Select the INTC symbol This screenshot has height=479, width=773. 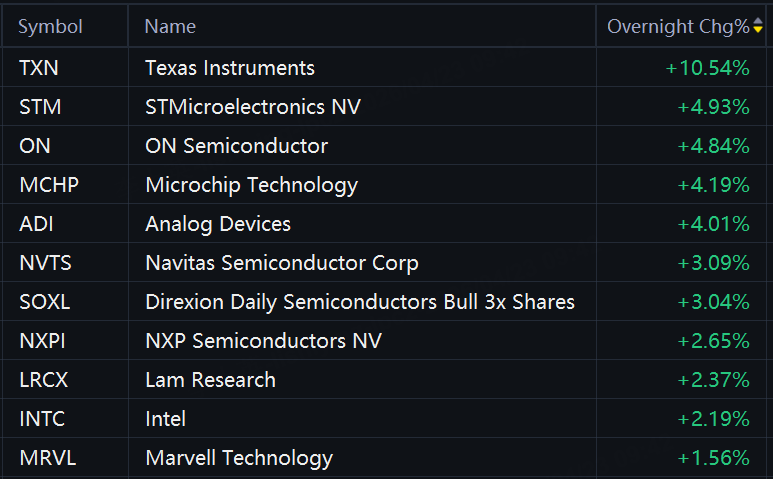42,419
